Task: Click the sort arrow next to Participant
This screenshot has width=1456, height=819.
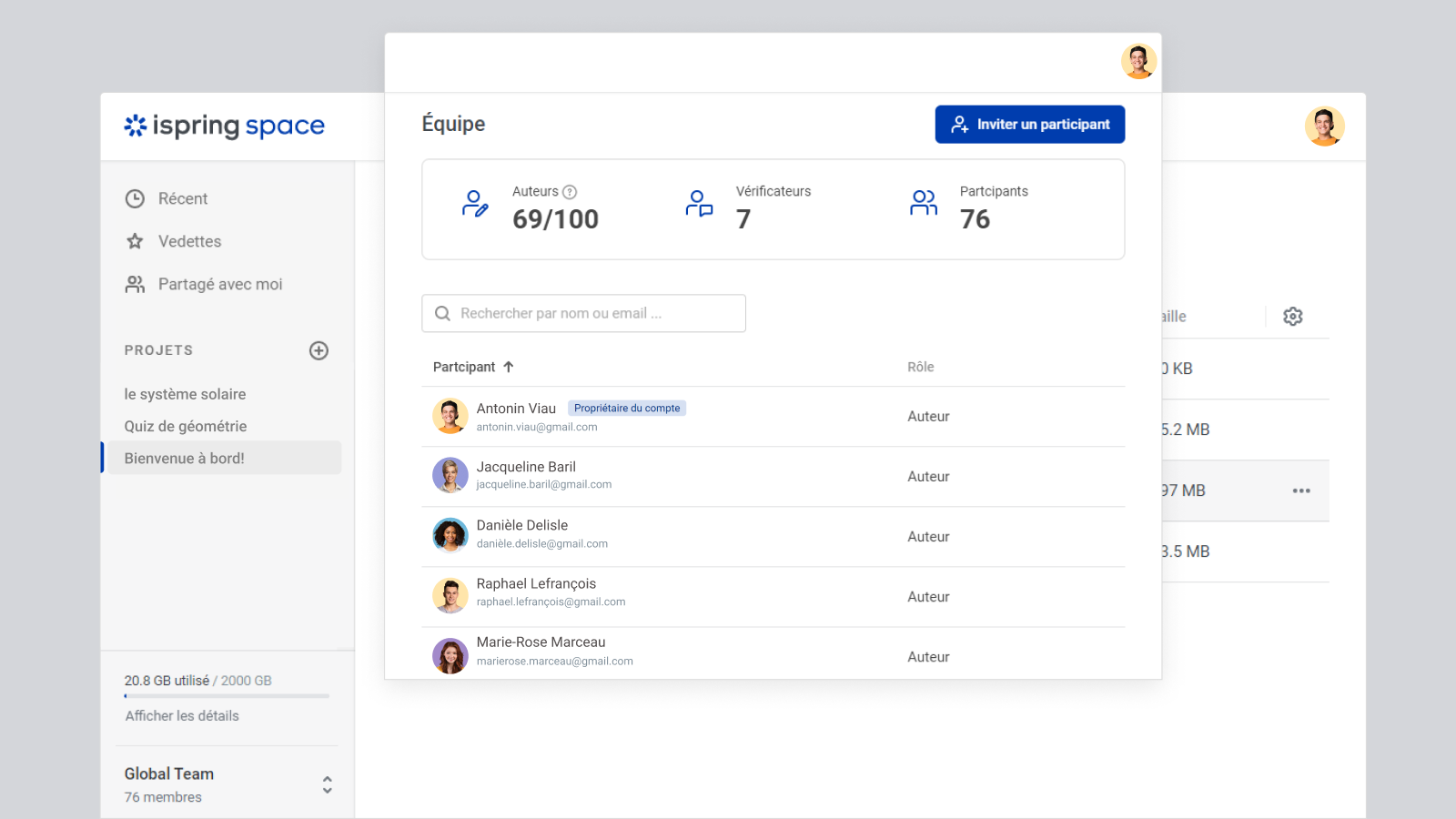Action: (x=509, y=367)
